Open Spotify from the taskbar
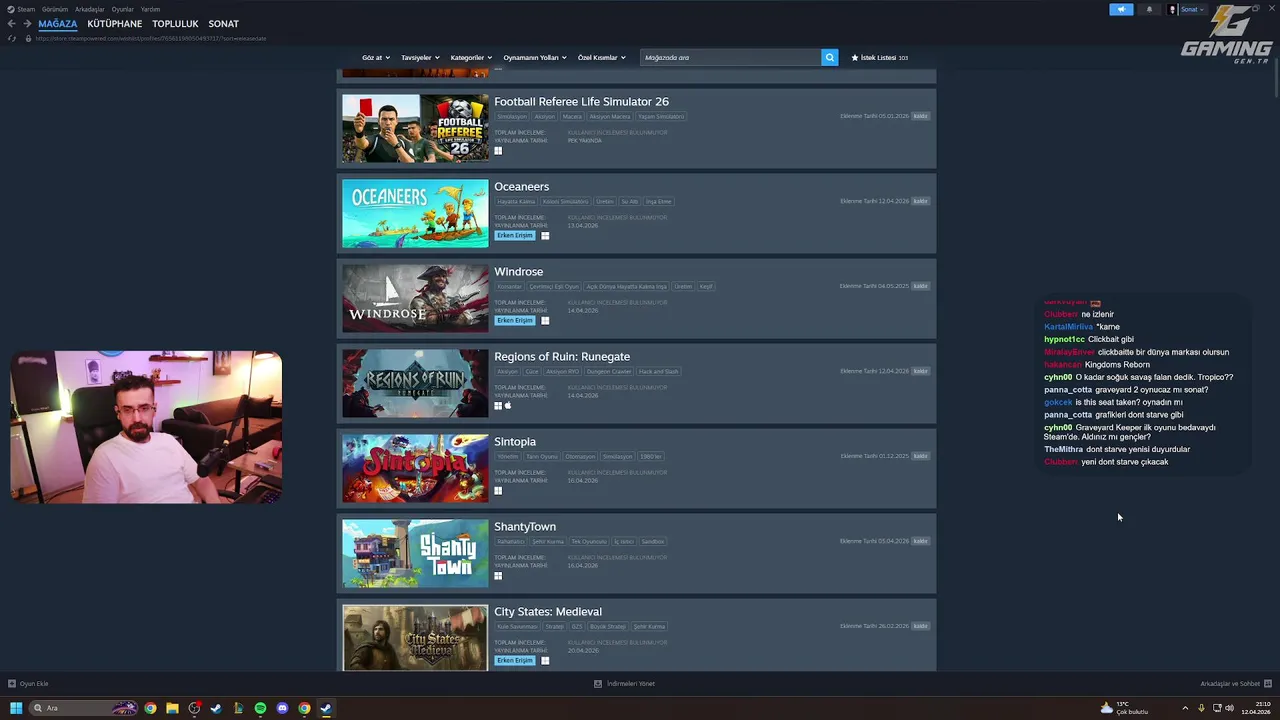 (x=260, y=708)
